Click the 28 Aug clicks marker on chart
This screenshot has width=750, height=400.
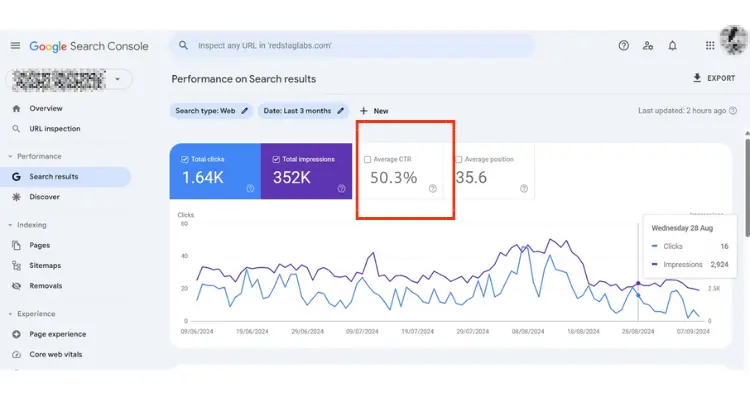click(638, 296)
